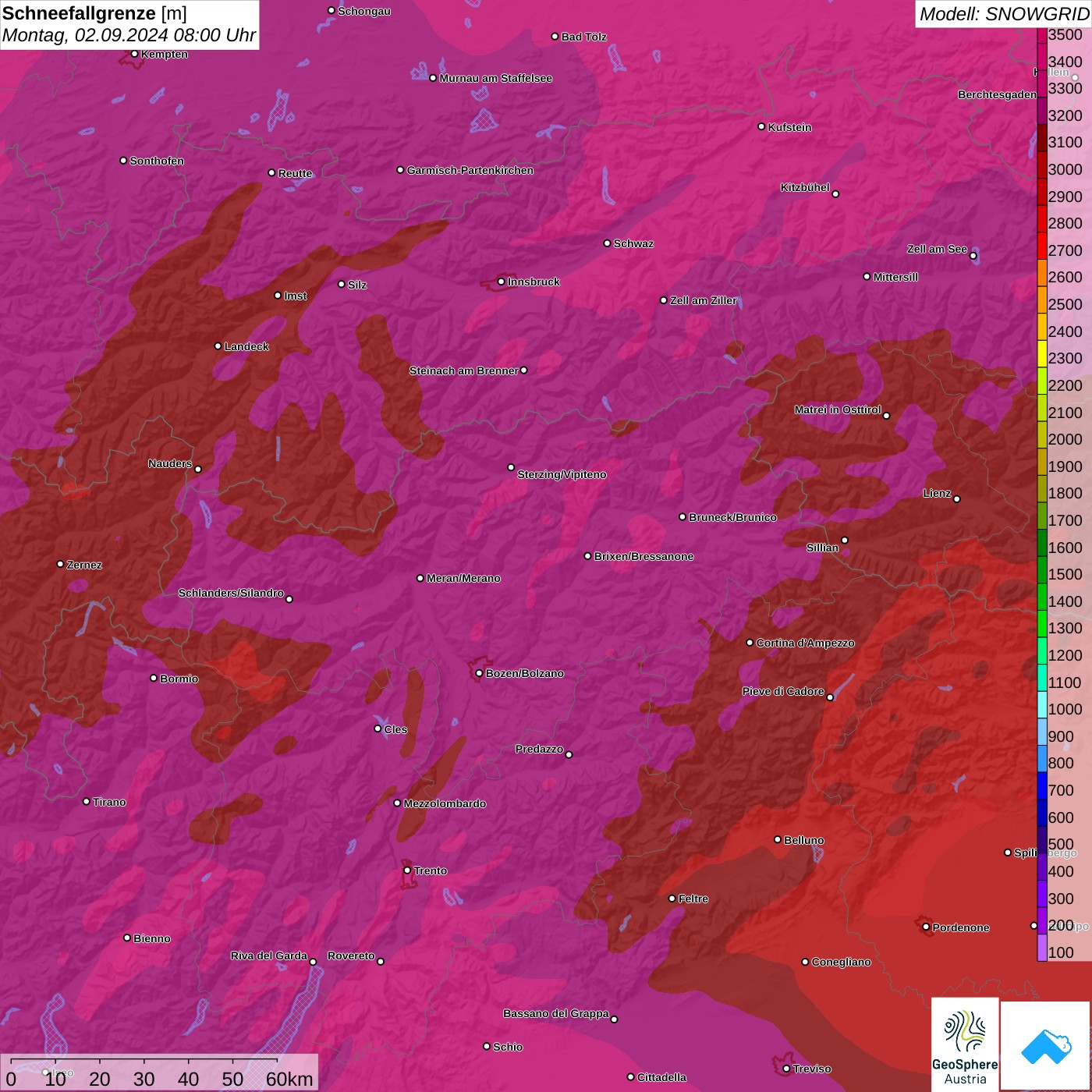Viewport: 1092px width, 1092px height.
Task: Click the Nauders label
Action: (x=170, y=463)
